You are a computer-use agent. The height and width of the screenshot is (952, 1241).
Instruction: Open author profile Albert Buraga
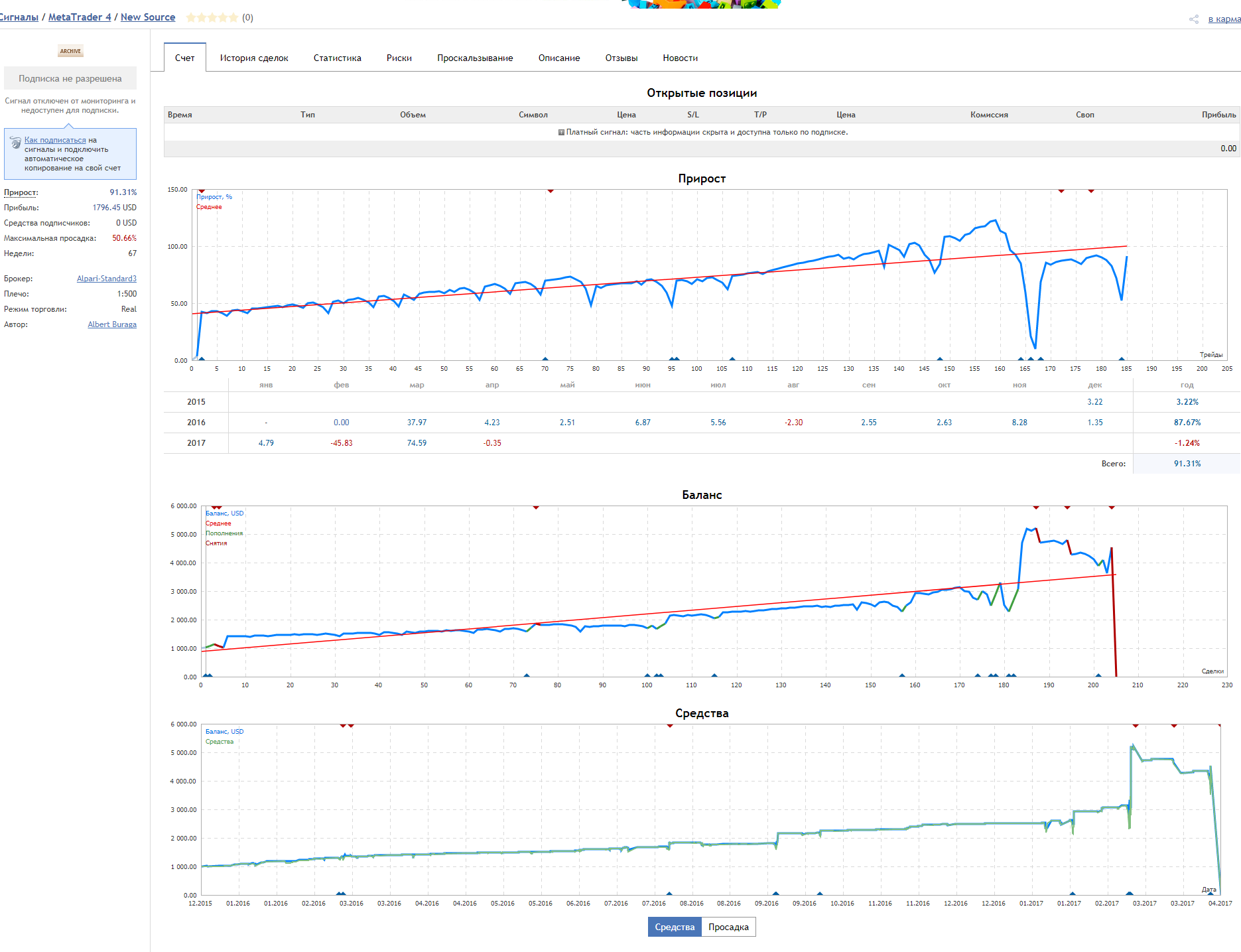pyautogui.click(x=112, y=324)
